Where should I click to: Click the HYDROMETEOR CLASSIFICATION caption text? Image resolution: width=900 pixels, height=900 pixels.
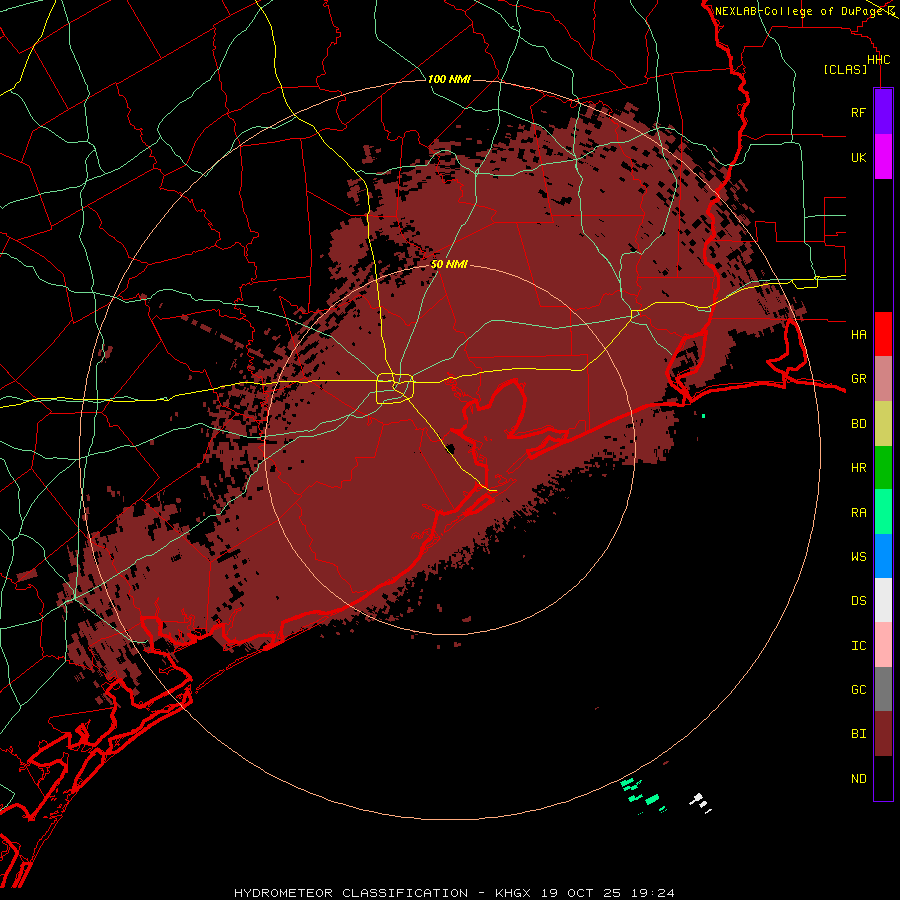click(x=351, y=893)
